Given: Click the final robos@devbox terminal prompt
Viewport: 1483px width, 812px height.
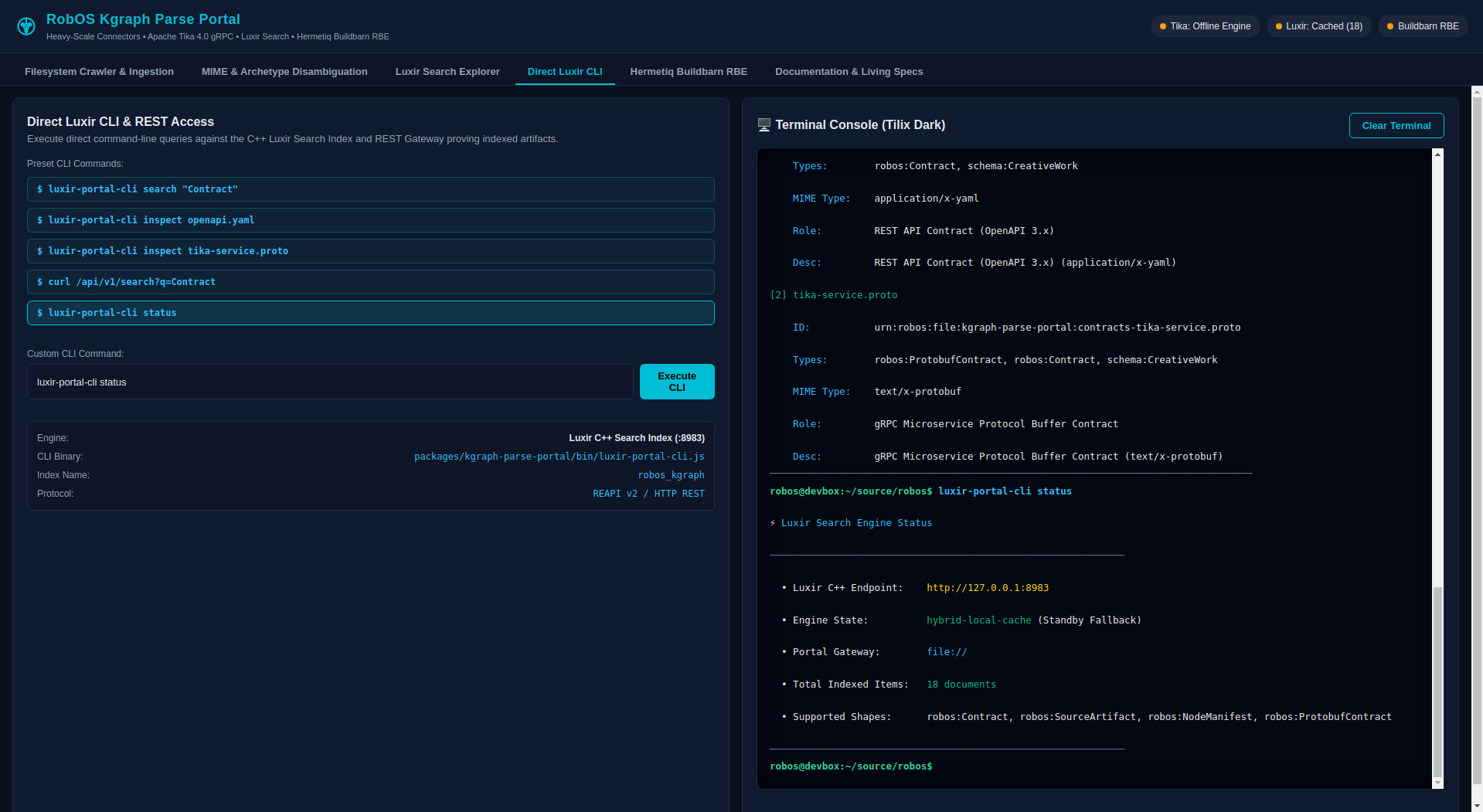Looking at the screenshot, I should (x=851, y=766).
